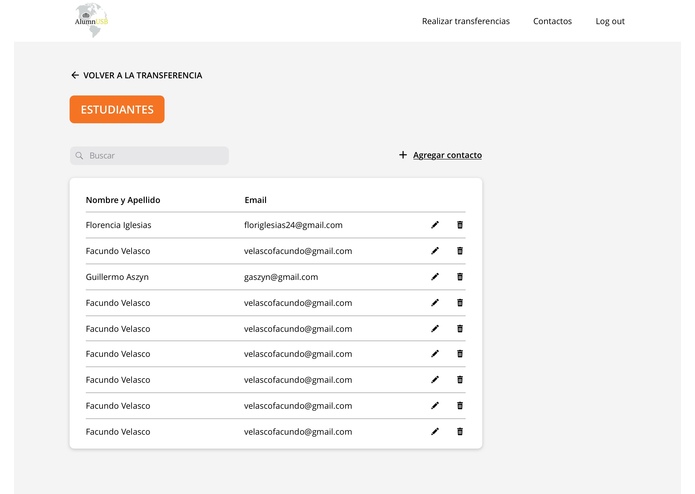Click the Email column header
This screenshot has width=695, height=494.
pos(255,200)
